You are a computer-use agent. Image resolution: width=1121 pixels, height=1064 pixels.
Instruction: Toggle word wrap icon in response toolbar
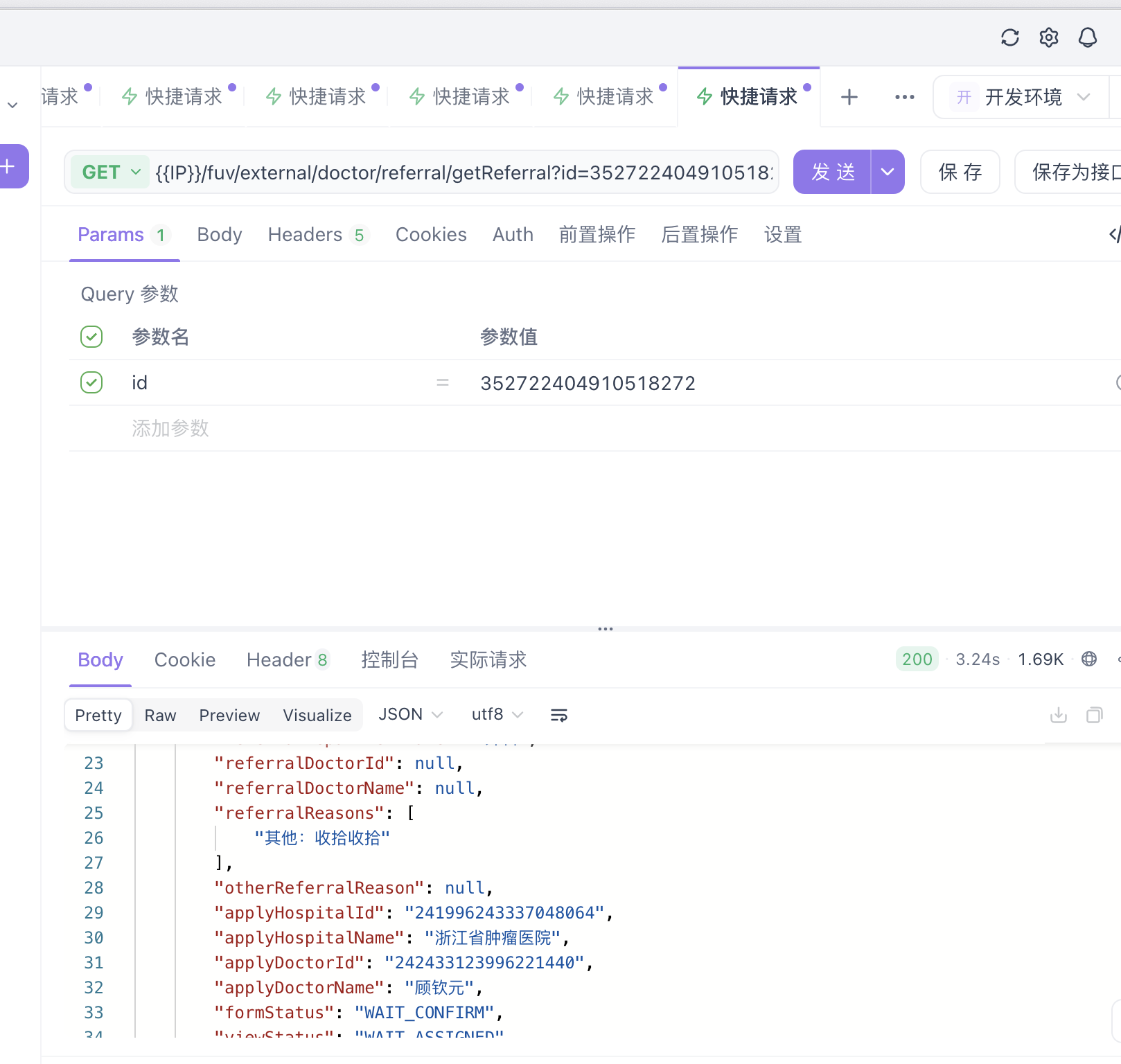point(559,715)
